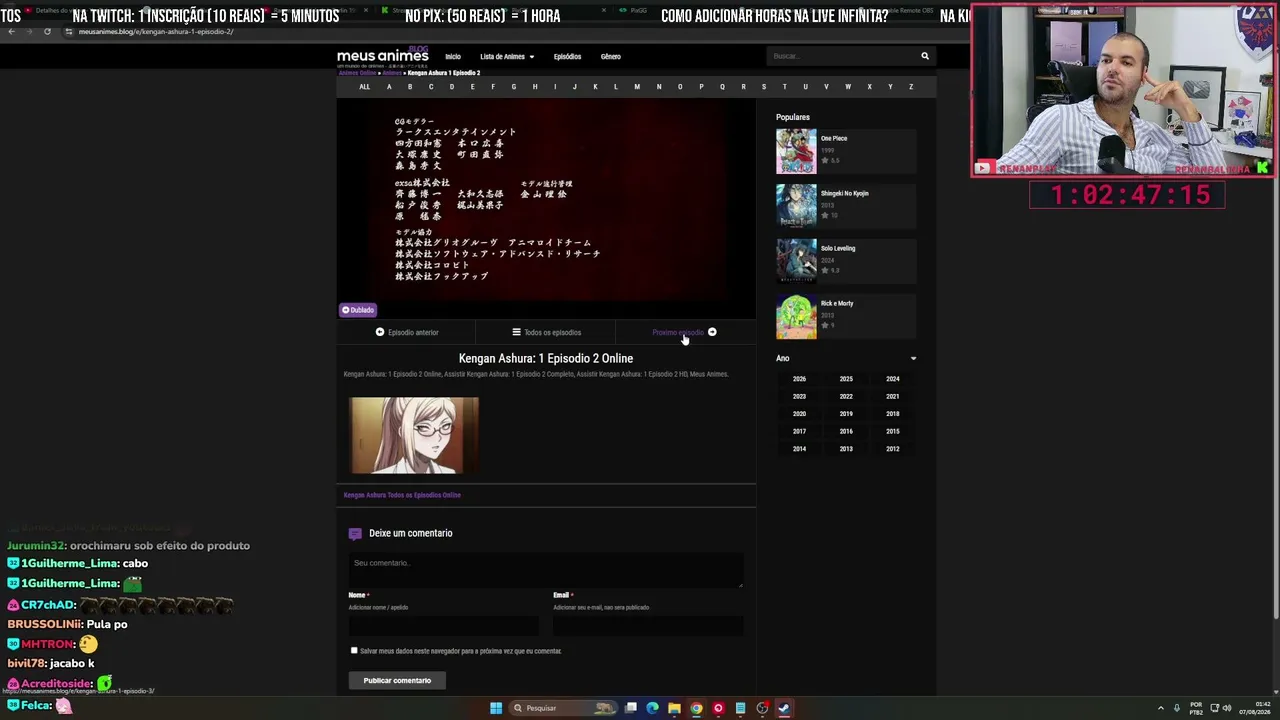Open Solo Leveling in Populares
The height and width of the screenshot is (720, 1280).
[838, 249]
